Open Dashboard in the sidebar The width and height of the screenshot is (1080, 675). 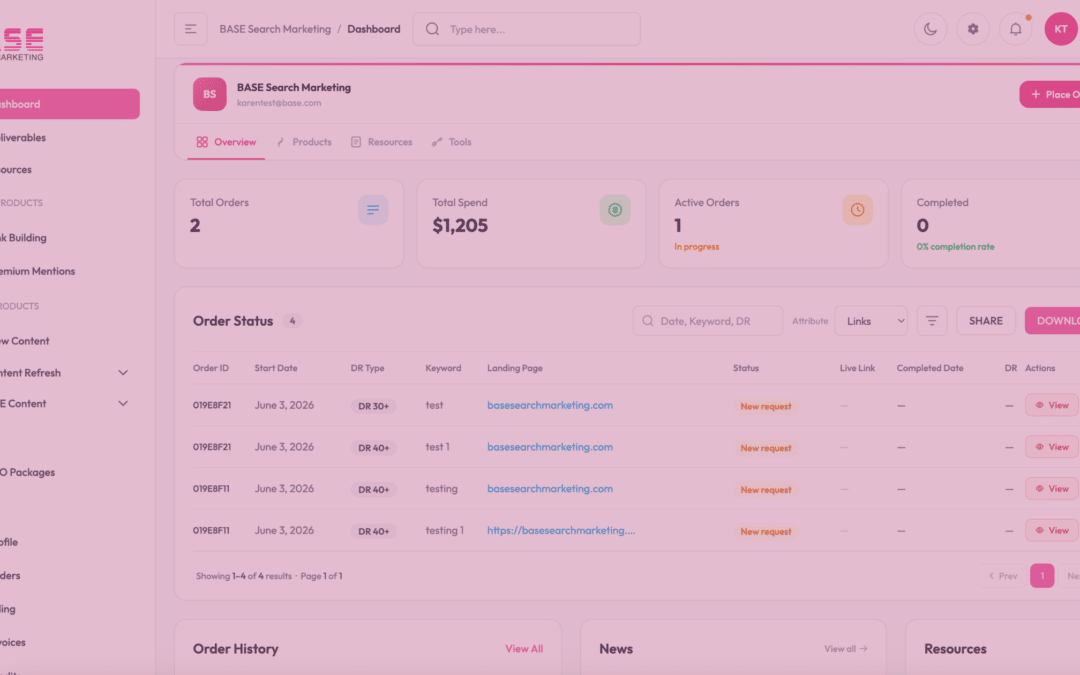[x=69, y=104]
